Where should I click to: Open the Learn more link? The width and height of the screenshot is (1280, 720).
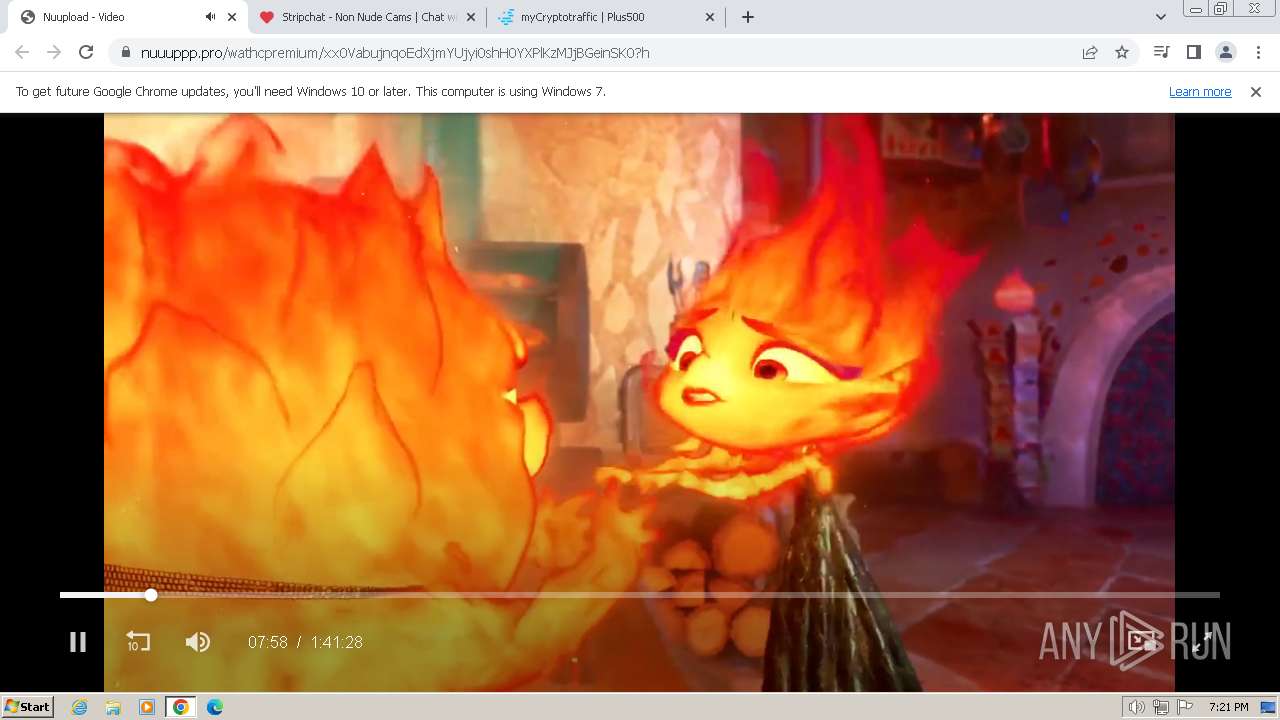1200,91
